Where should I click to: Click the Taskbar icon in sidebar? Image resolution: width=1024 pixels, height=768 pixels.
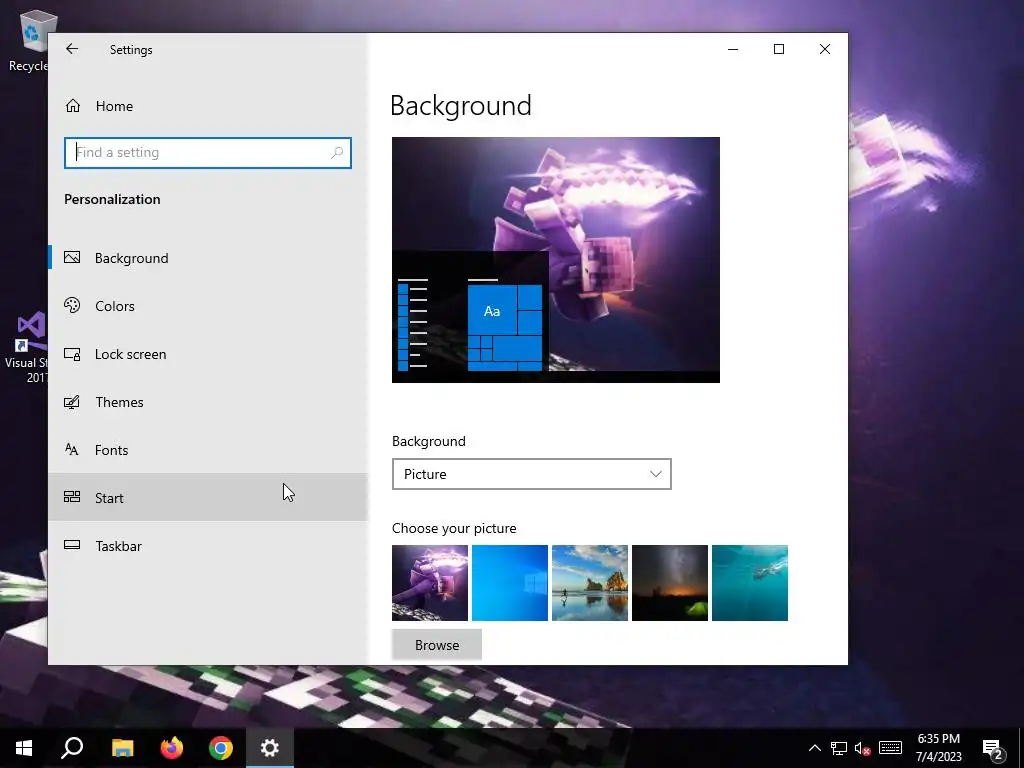(72, 545)
